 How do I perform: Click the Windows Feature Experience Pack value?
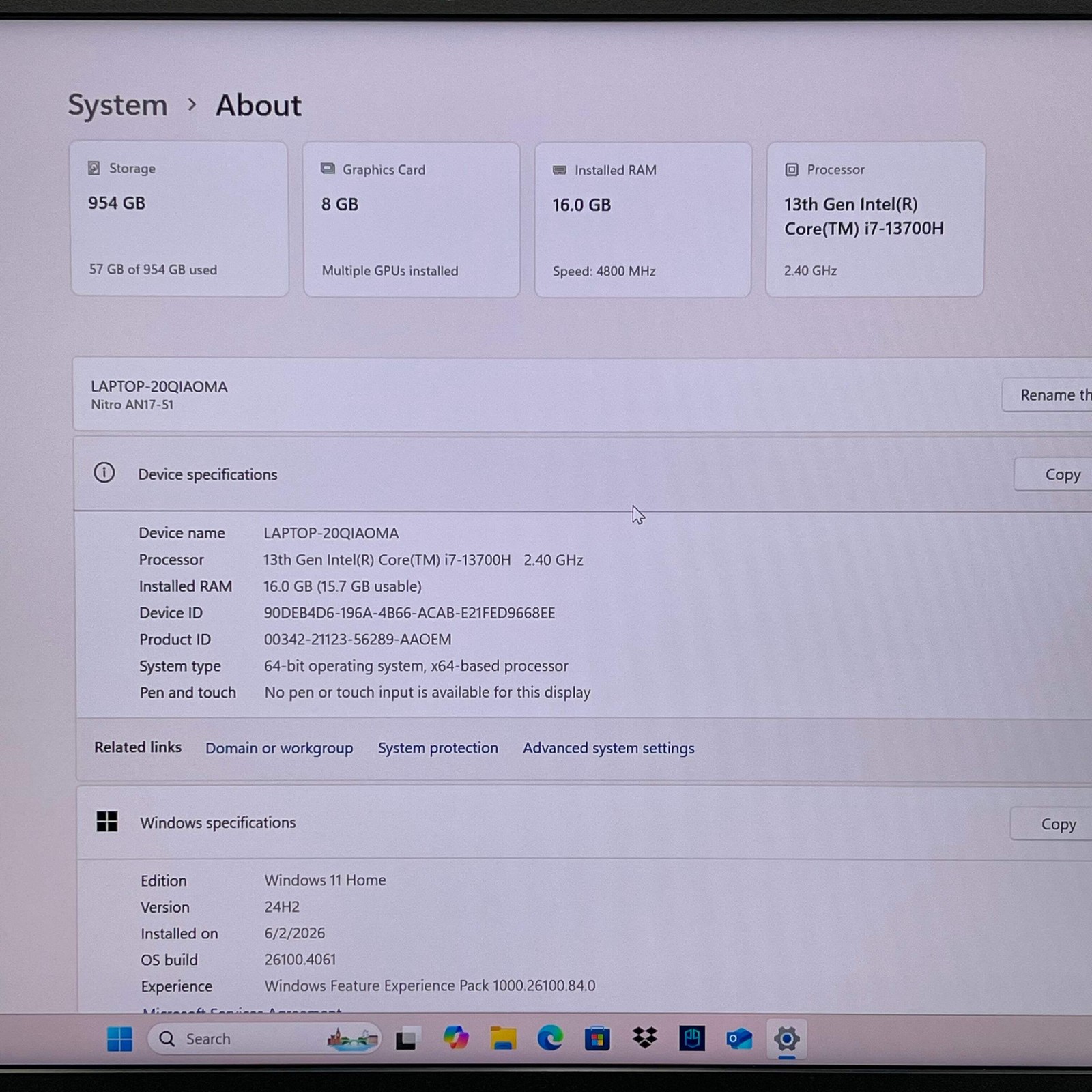click(x=430, y=986)
